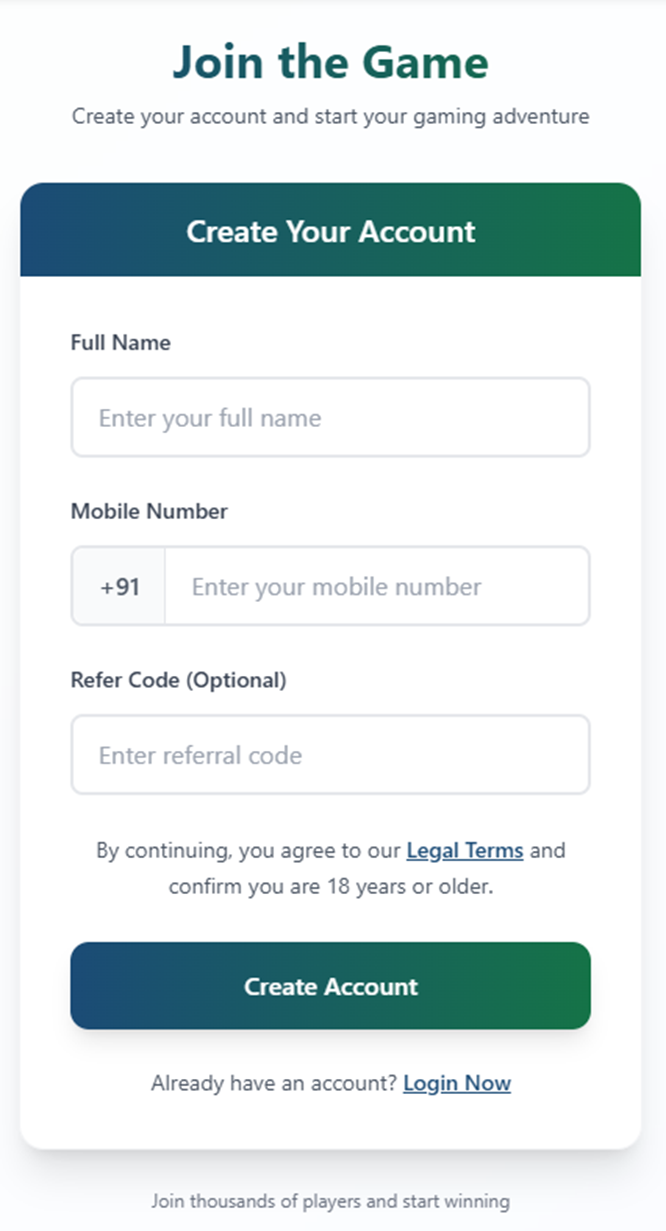Click the "(Optional)" tag beside Refer Code
The width and height of the screenshot is (666, 1231).
(x=236, y=681)
